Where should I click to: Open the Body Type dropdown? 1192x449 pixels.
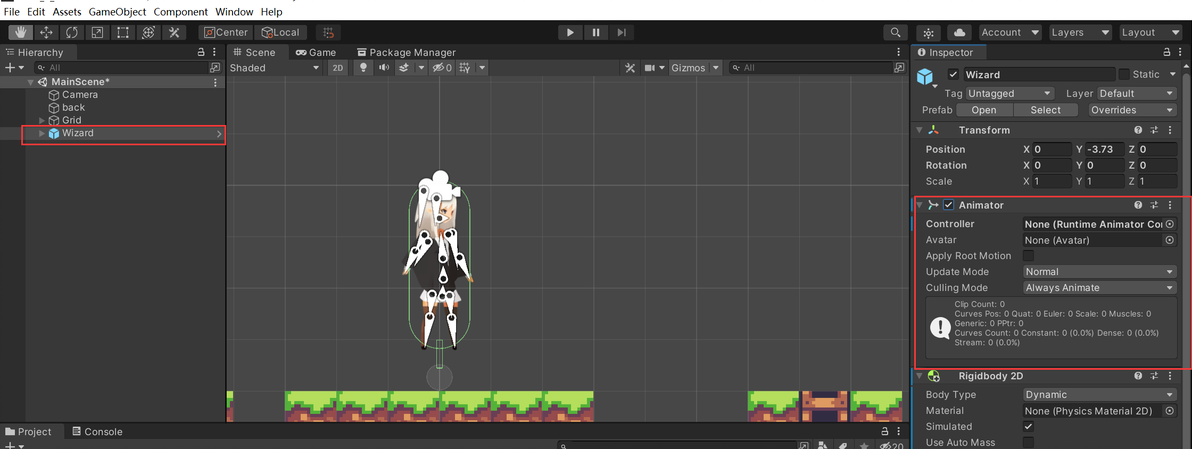(1099, 394)
